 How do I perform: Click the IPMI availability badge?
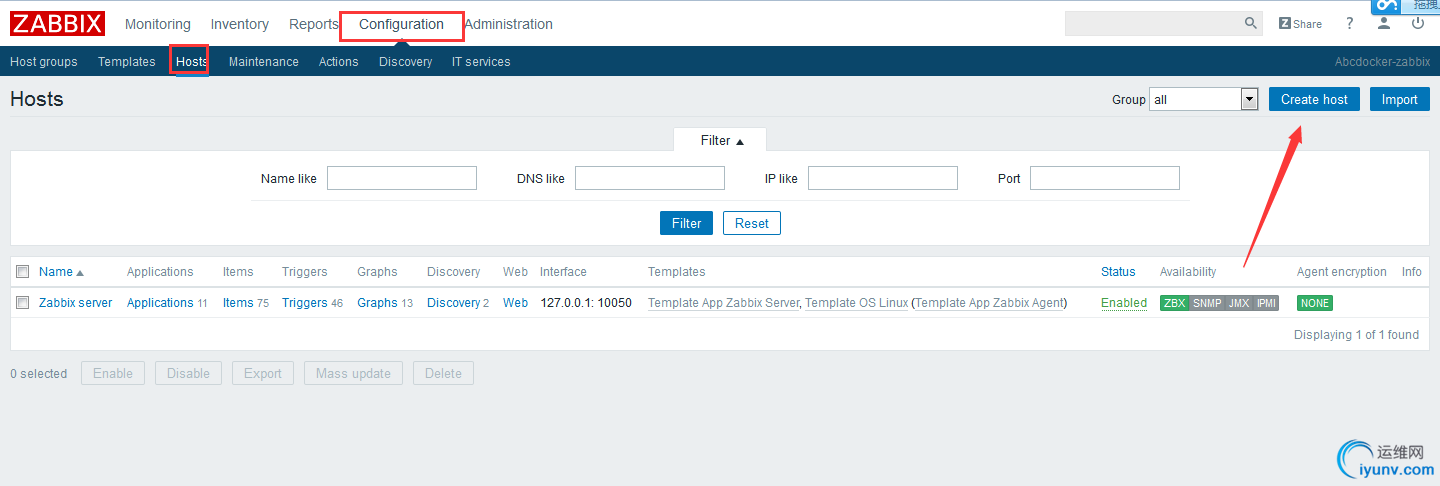pyautogui.click(x=1266, y=303)
